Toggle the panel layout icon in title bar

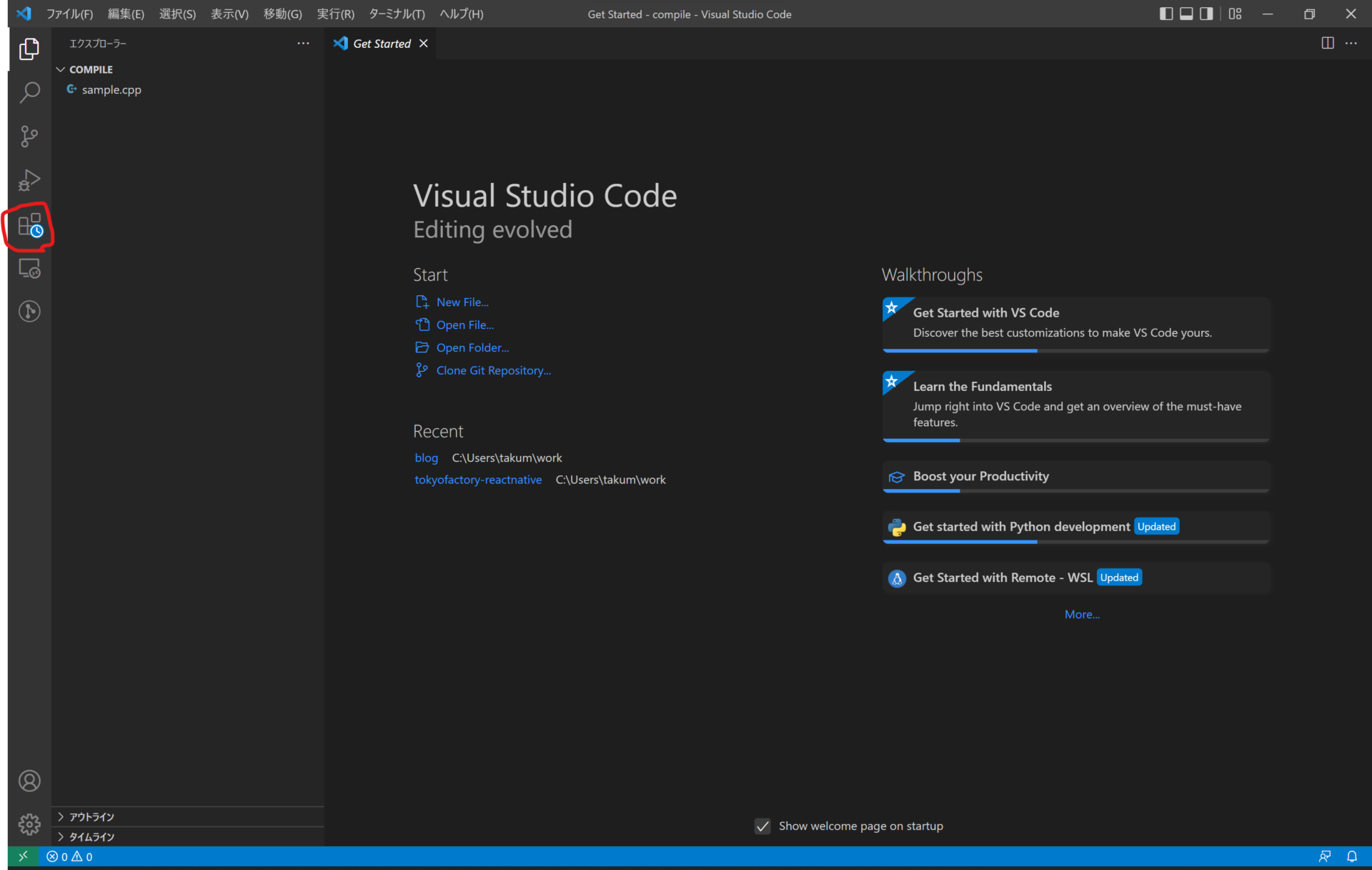click(1187, 14)
